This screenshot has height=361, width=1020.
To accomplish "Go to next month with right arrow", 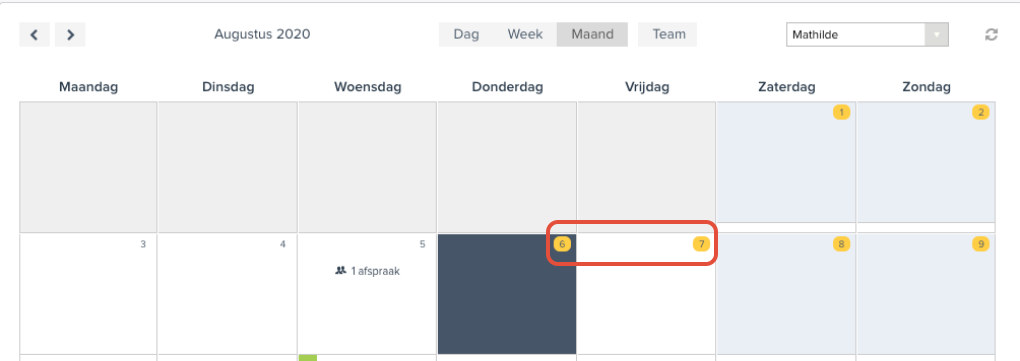I will point(70,34).
